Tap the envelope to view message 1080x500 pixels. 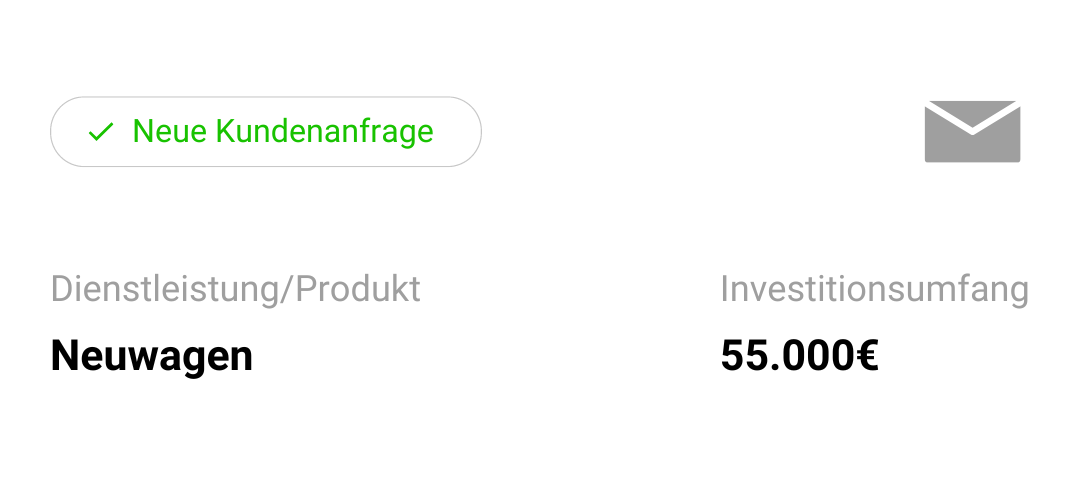(972, 132)
